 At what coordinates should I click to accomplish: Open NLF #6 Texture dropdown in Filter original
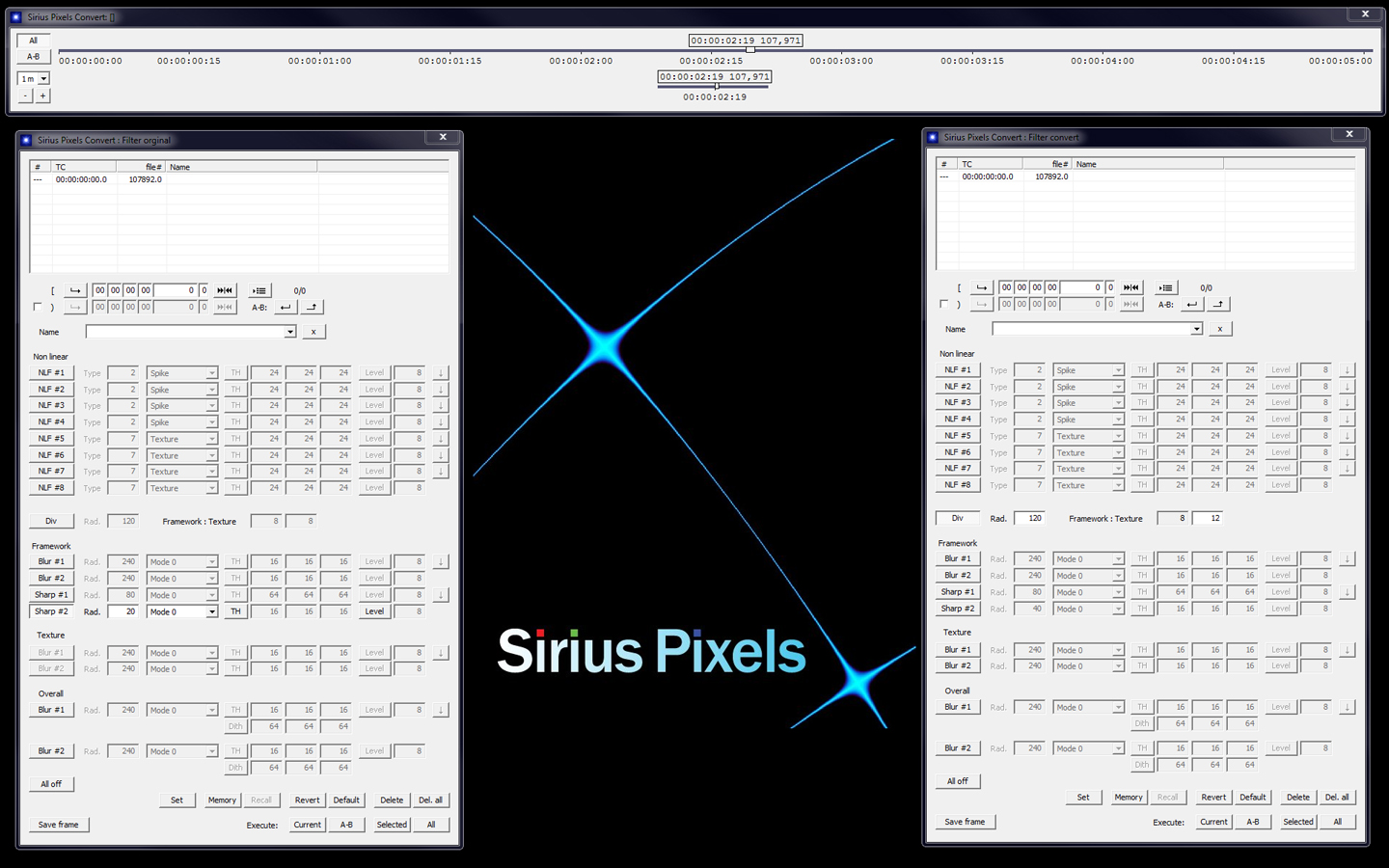[x=211, y=456]
